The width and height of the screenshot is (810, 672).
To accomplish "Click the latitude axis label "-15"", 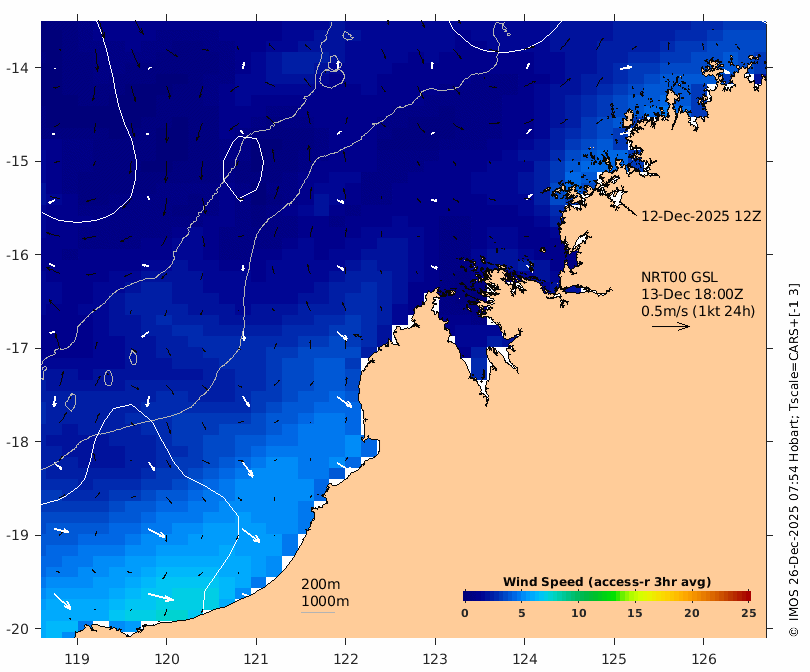I will (17, 161).
